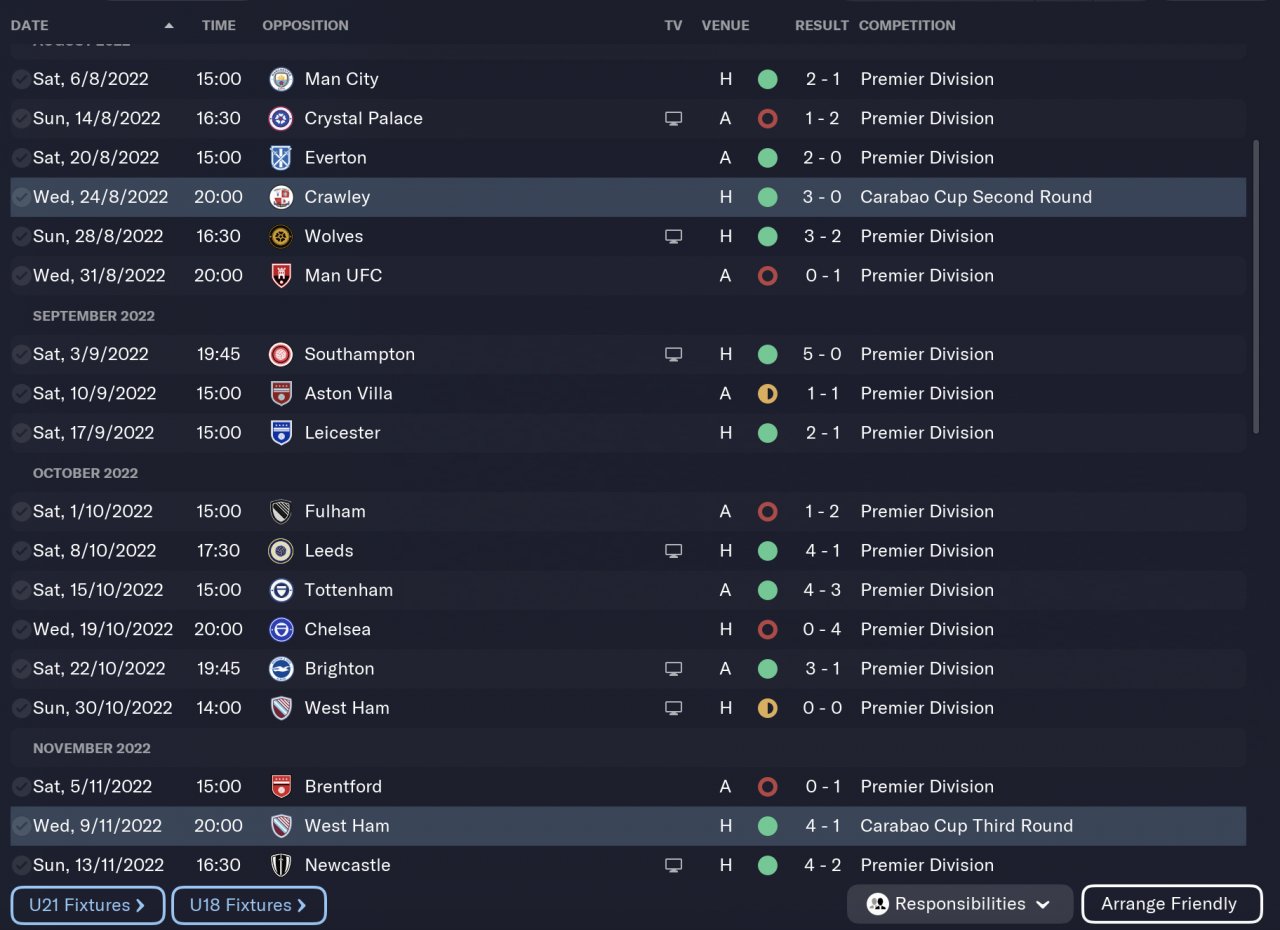1280x930 pixels.
Task: Open Everton via its club badge
Action: click(x=281, y=158)
